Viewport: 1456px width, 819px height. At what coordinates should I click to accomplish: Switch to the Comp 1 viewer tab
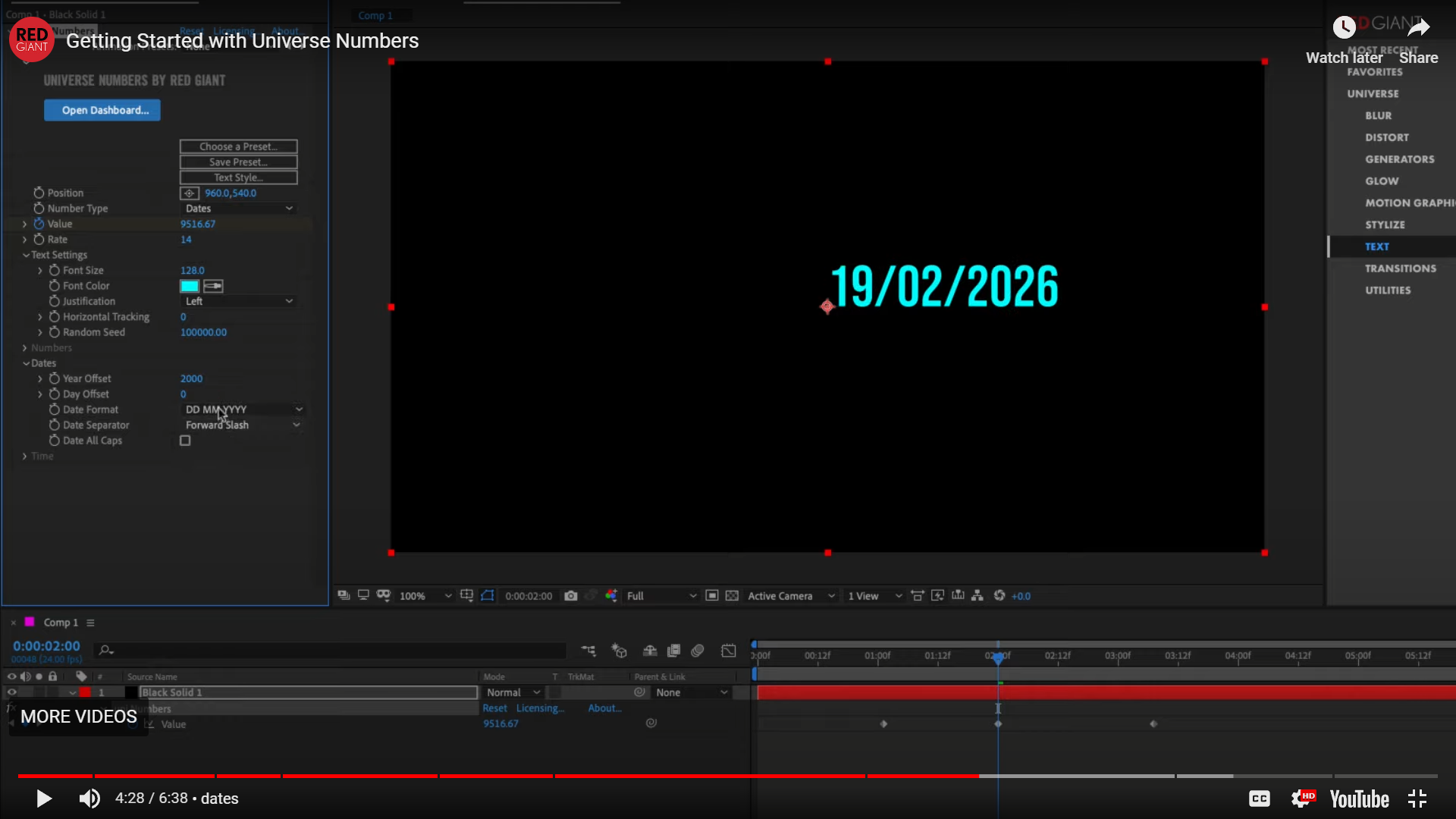tap(375, 15)
